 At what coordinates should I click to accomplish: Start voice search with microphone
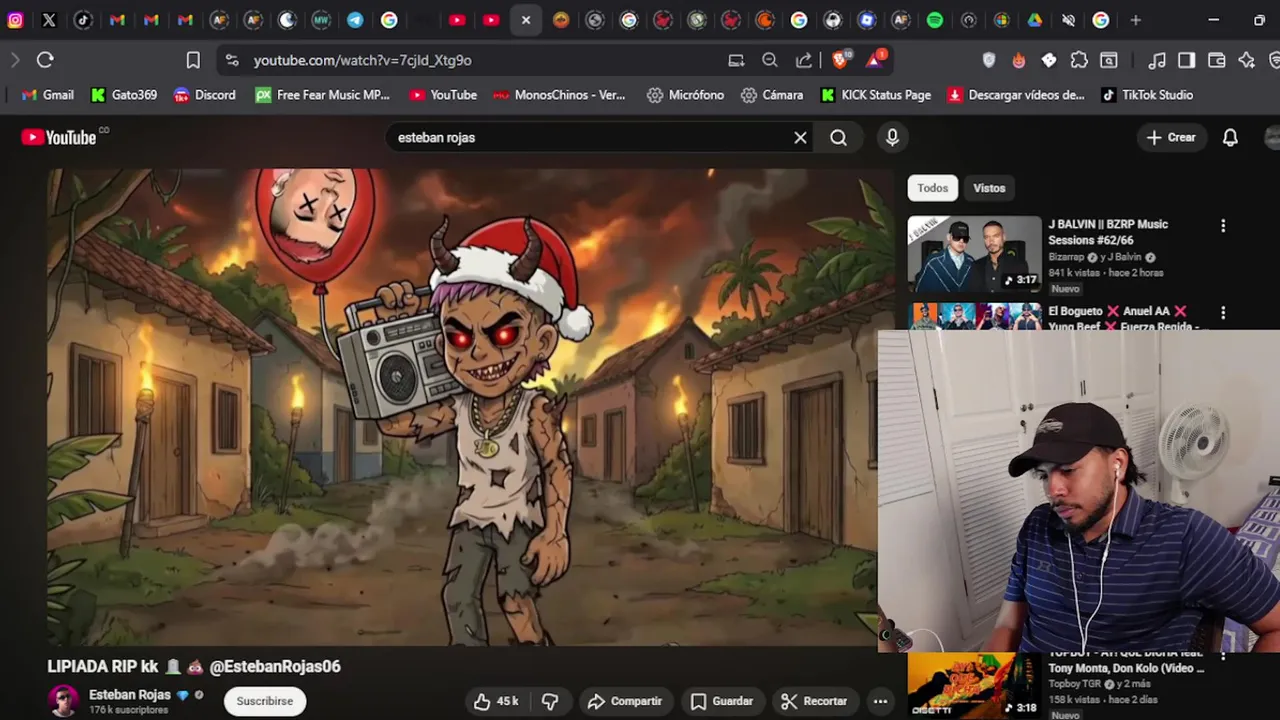(892, 138)
